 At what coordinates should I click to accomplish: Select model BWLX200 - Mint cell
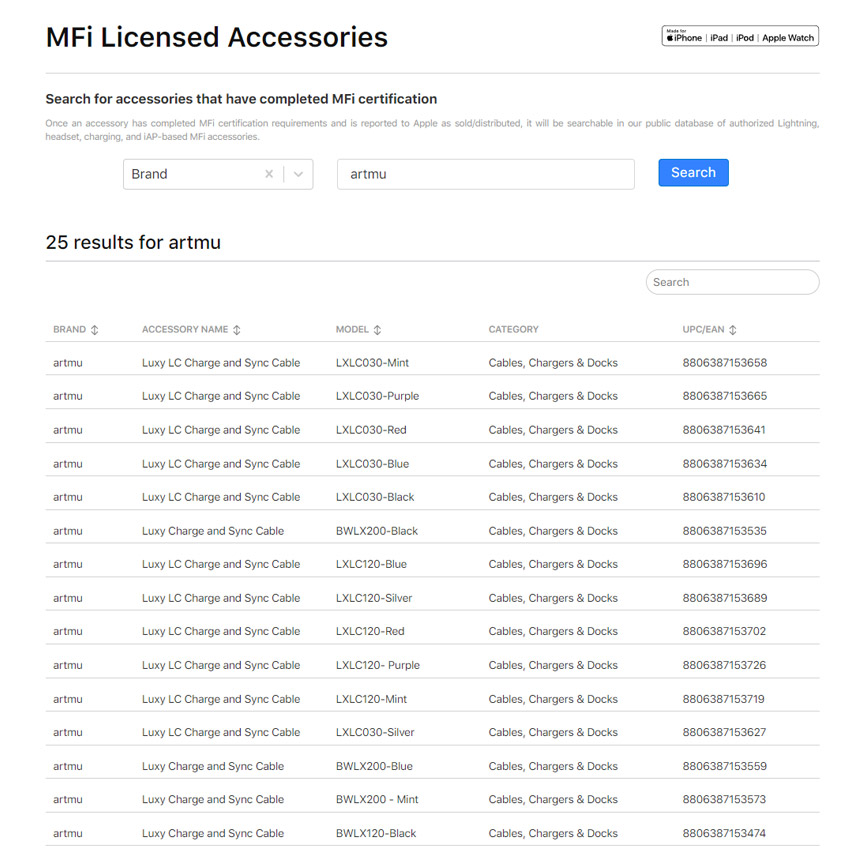377,799
